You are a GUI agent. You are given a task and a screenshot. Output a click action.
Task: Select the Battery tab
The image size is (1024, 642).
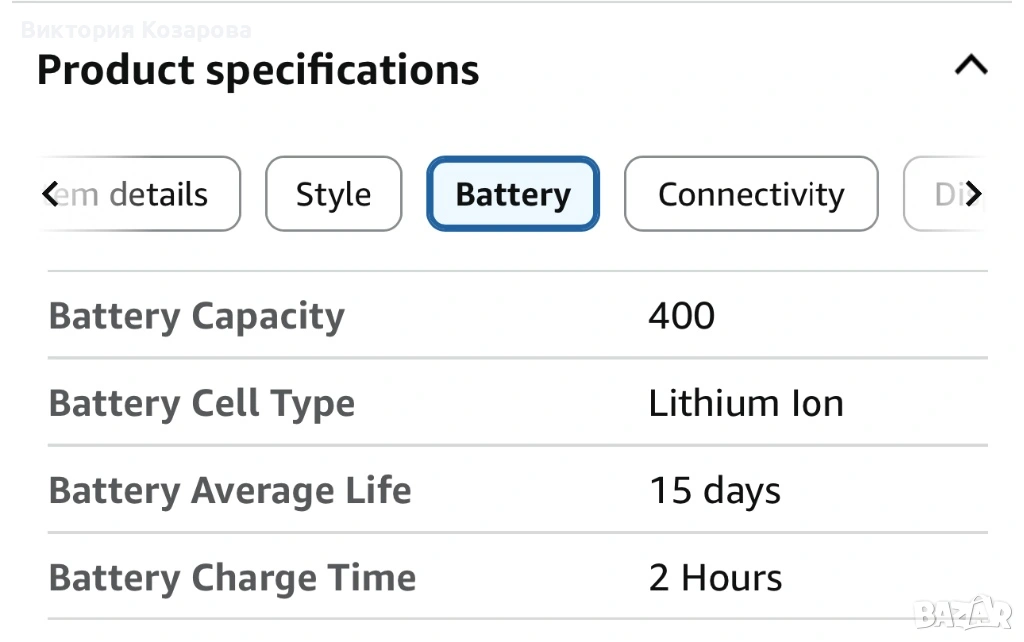[513, 194]
